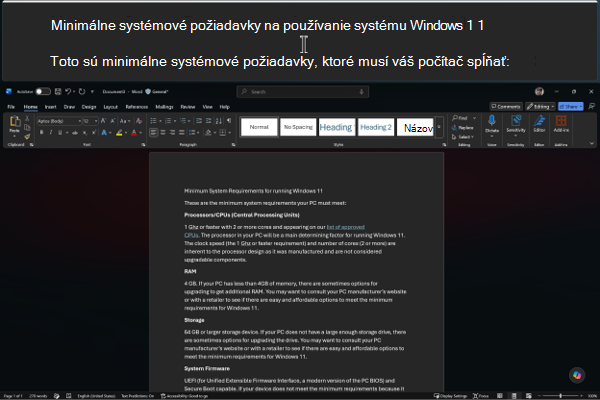
Task: Toggle Show/Hide paragraph marks
Action: click(229, 121)
